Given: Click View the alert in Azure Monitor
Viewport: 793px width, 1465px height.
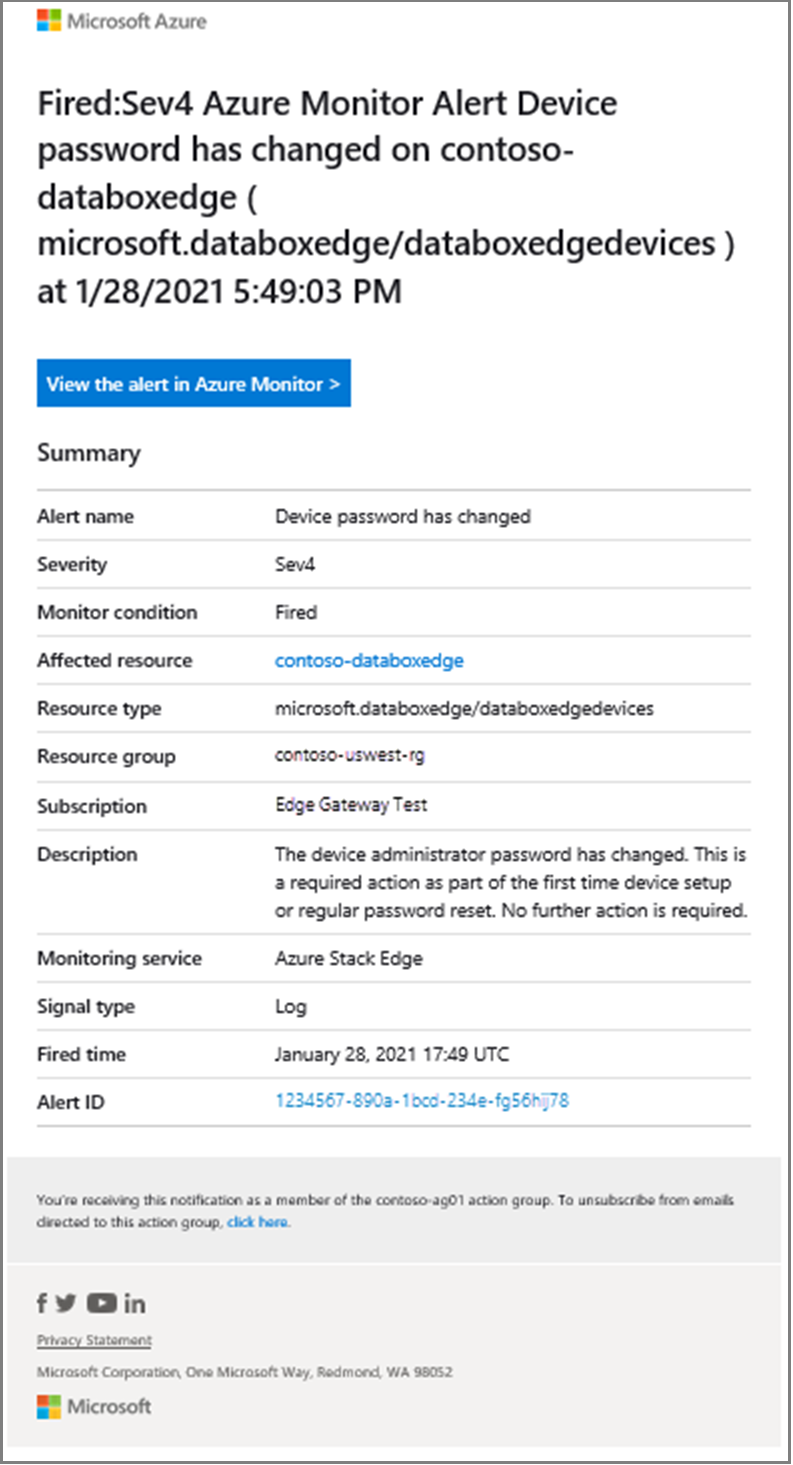Looking at the screenshot, I should [x=193, y=383].
